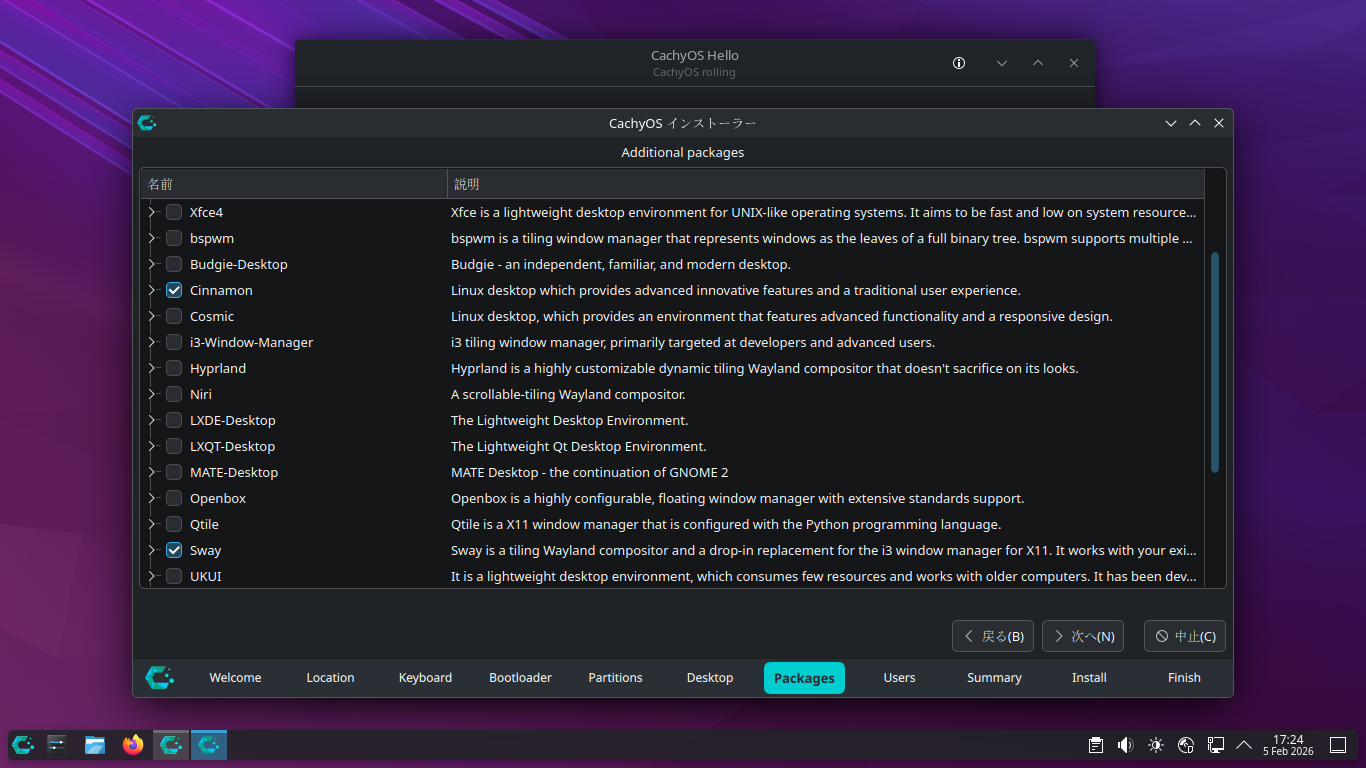1366x768 pixels.
Task: Switch to the CachyOS Hello taskbar entry
Action: tap(171, 744)
